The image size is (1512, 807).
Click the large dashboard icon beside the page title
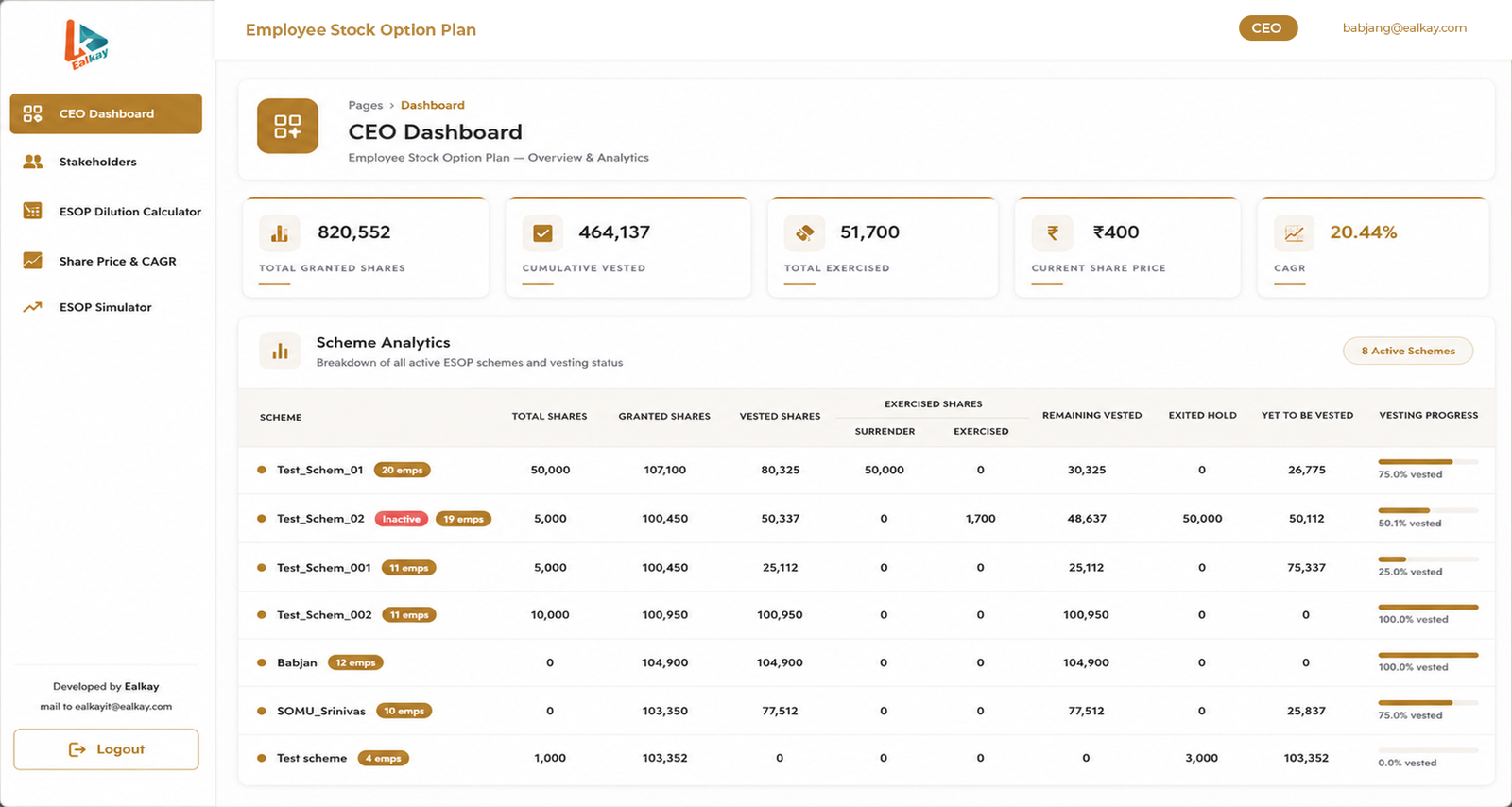[x=287, y=126]
